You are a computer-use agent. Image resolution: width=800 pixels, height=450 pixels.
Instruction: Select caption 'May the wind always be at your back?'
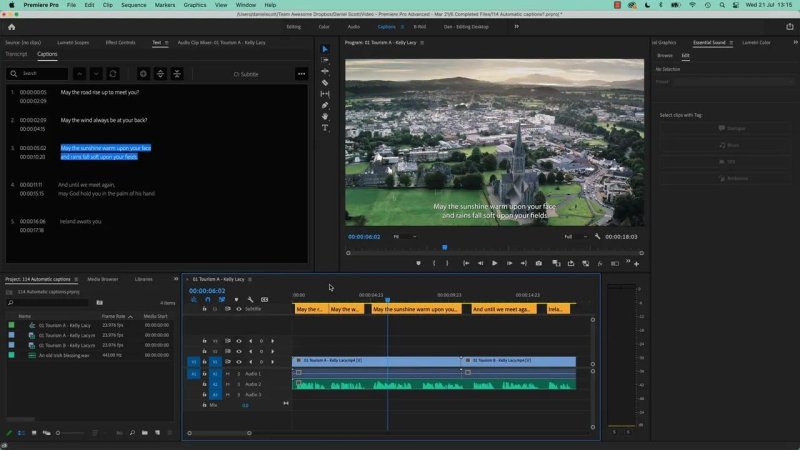[104, 120]
